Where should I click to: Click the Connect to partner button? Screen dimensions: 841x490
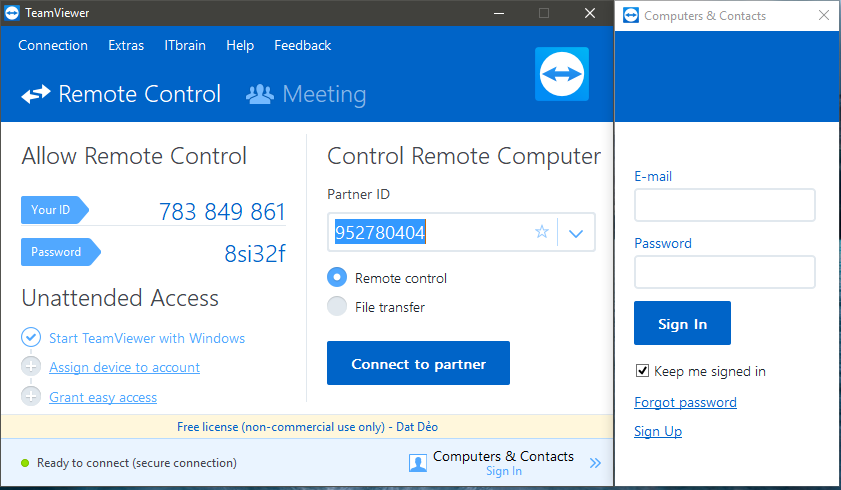click(x=418, y=363)
